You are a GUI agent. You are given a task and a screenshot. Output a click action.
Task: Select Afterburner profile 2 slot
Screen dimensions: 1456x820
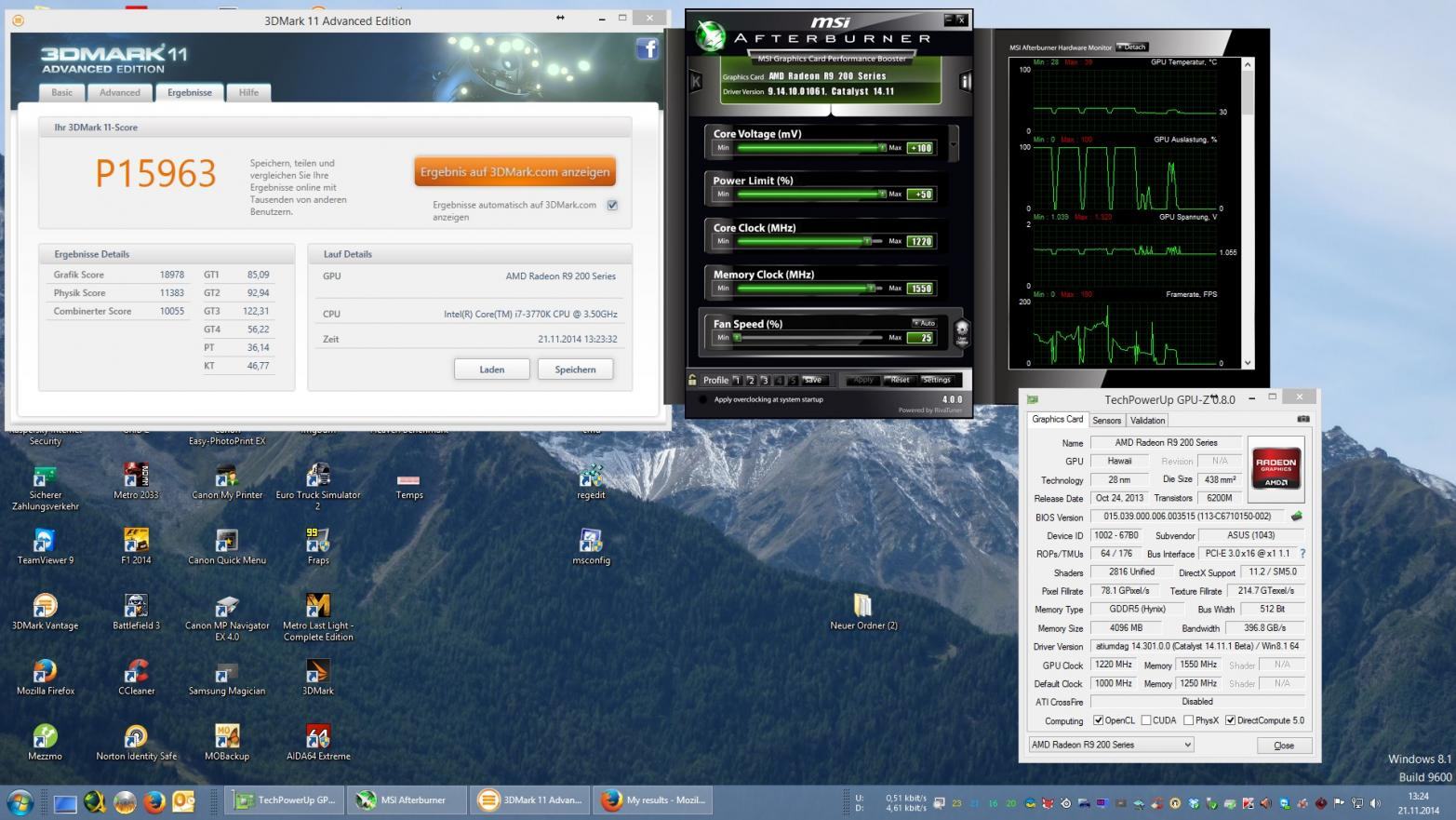tap(751, 380)
